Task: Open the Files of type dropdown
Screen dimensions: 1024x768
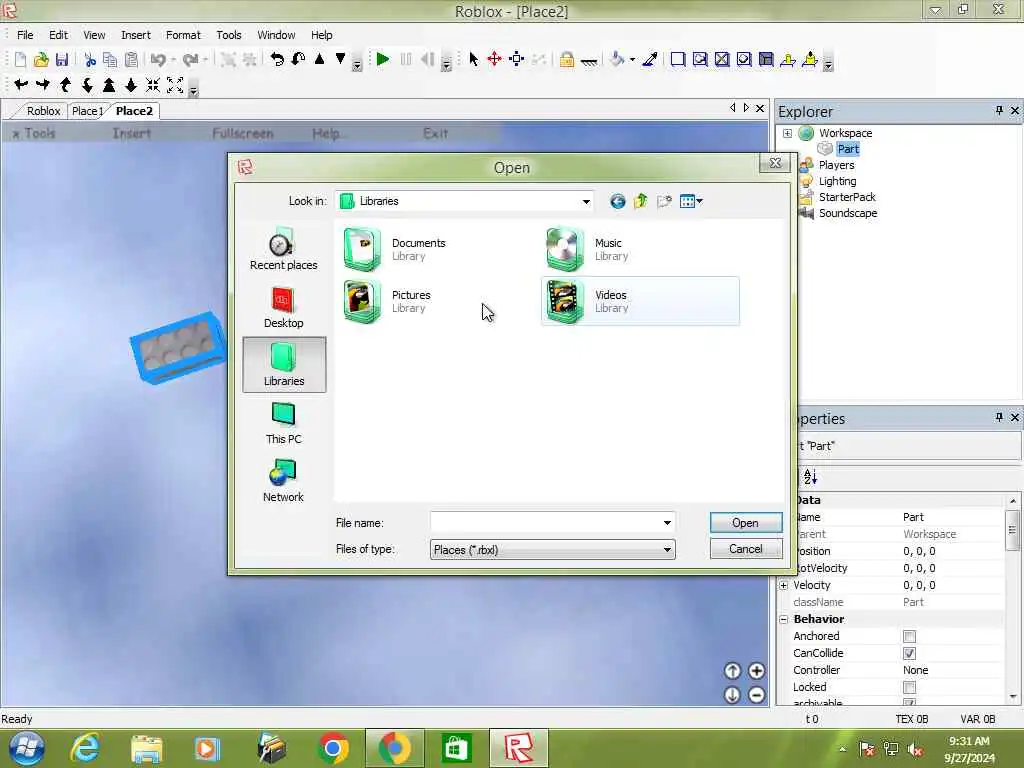Action: [552, 549]
